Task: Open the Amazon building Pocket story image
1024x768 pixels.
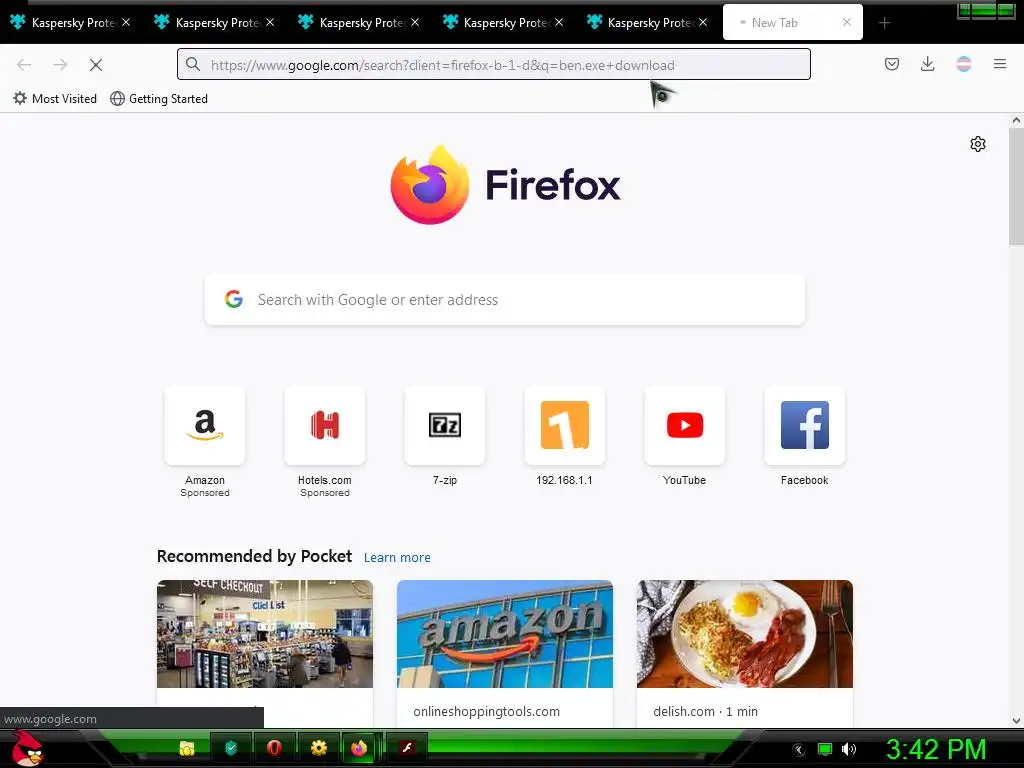Action: (x=505, y=634)
